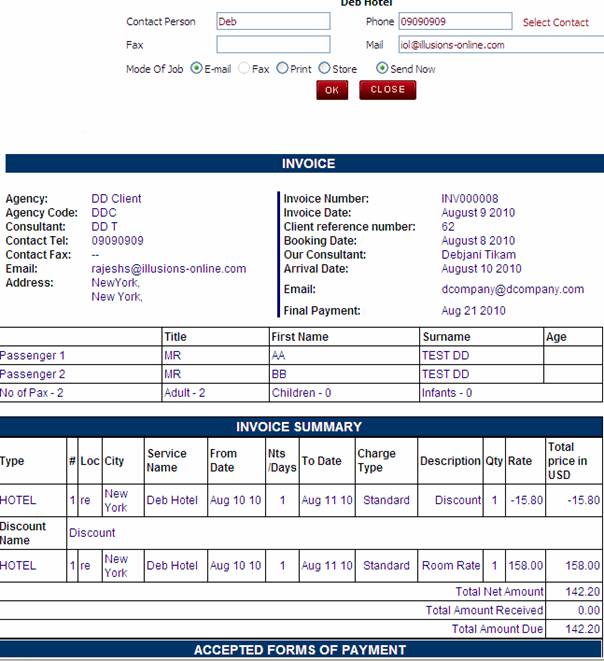Click the empty Fax input field

272,45
